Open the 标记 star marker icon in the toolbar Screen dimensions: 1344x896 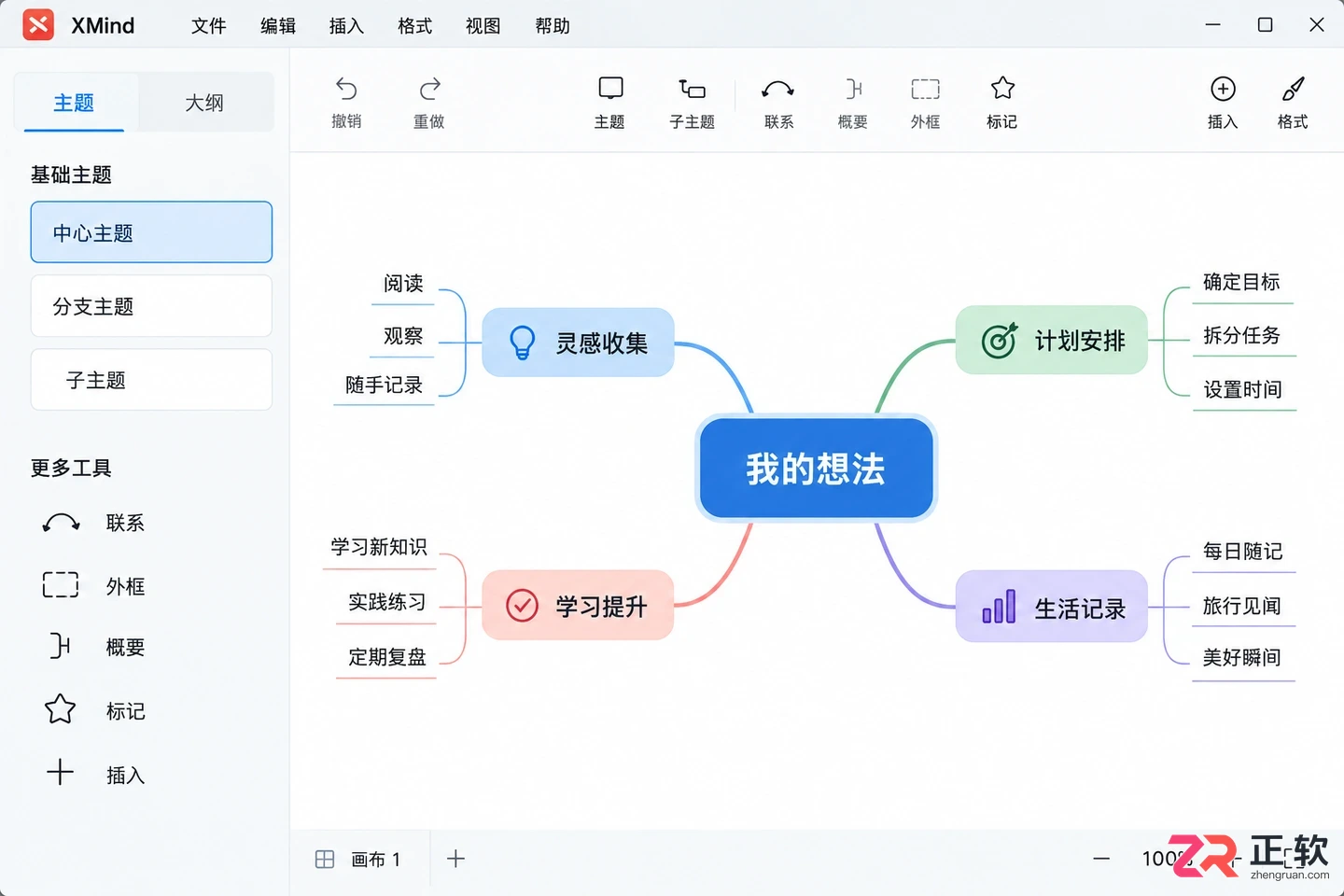(1002, 88)
